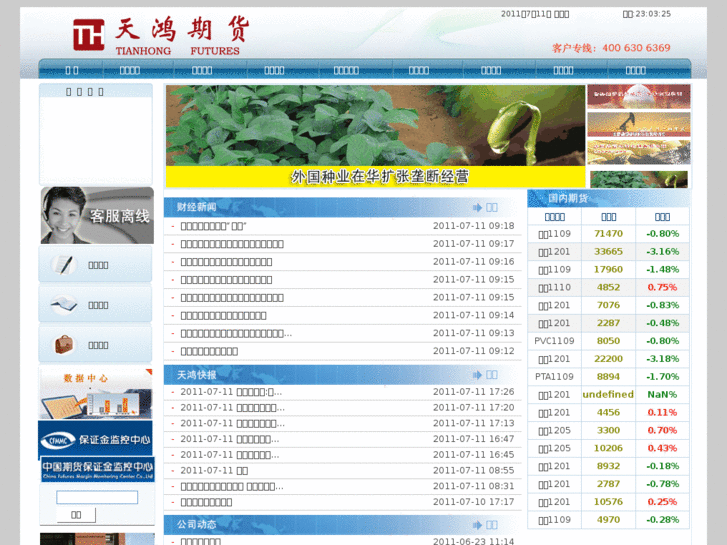The height and width of the screenshot is (545, 727).
Task: Click the price value 33665
Action: pyautogui.click(x=608, y=251)
